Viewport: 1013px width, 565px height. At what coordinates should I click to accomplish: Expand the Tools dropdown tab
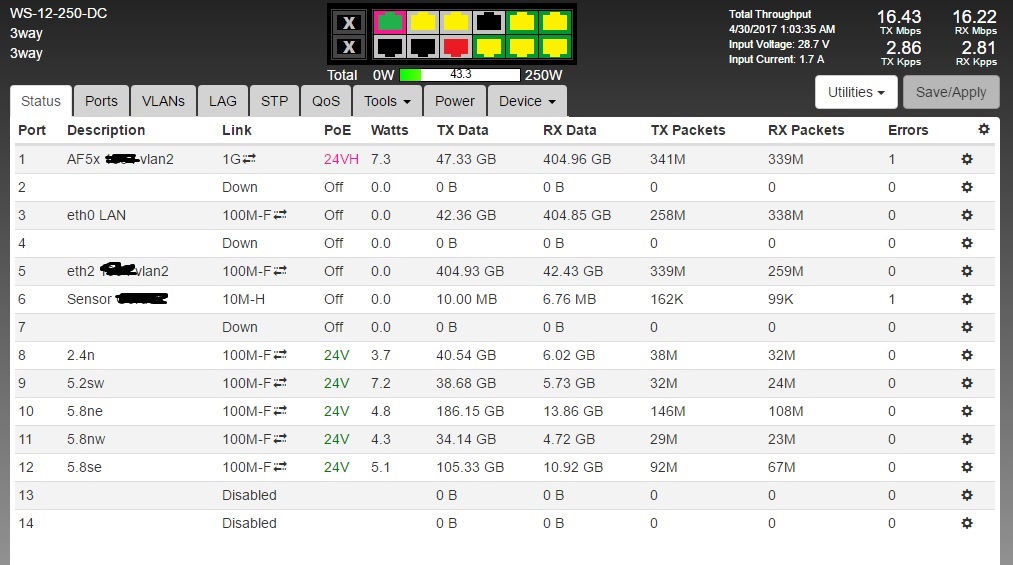(x=386, y=101)
